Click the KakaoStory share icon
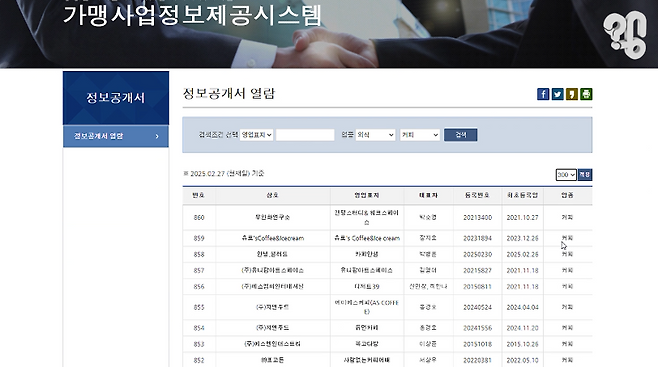 pos(572,94)
